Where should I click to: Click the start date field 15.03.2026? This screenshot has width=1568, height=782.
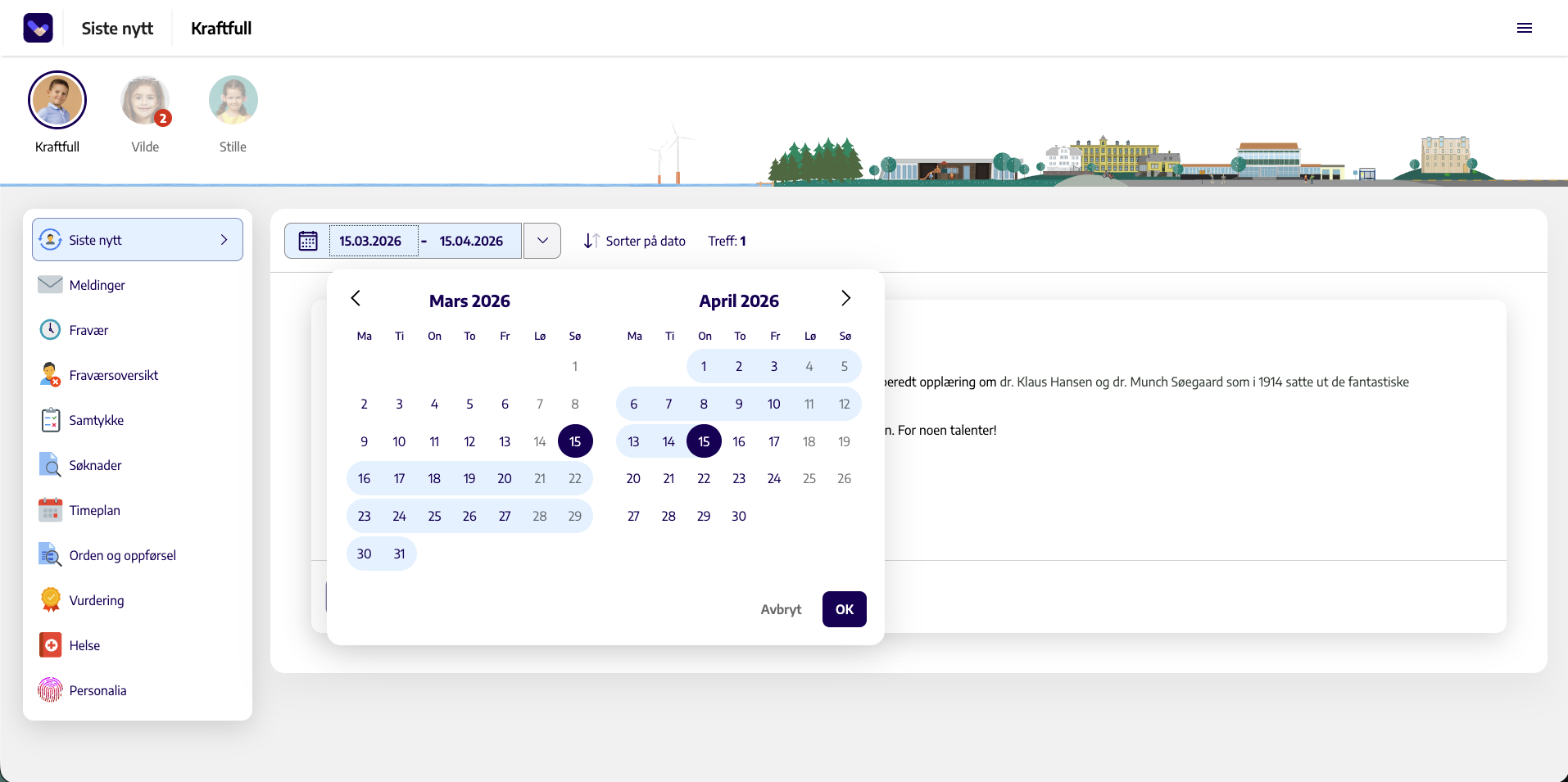[373, 241]
